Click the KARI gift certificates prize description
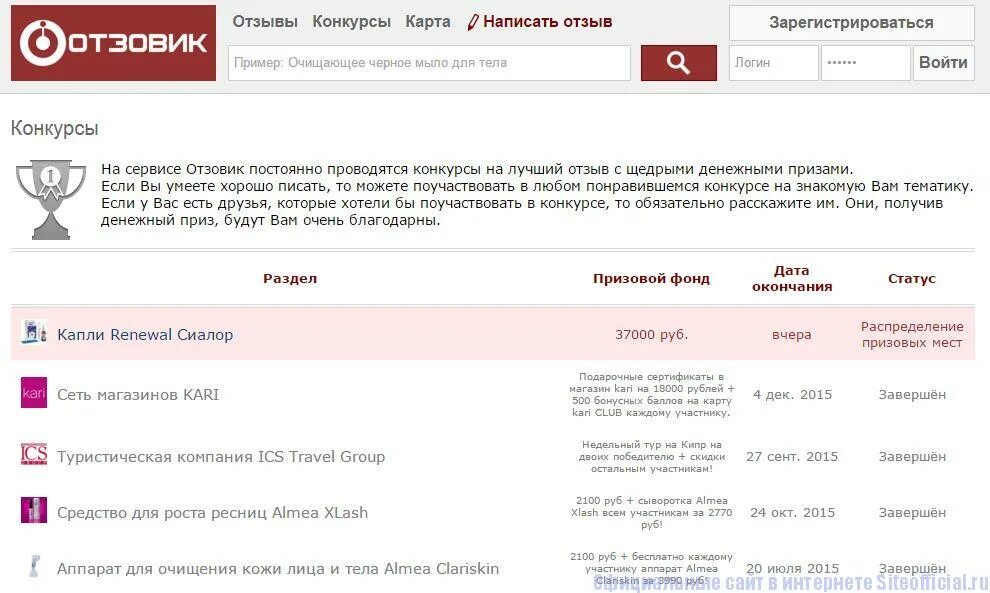This screenshot has width=990, height=593. [652, 395]
